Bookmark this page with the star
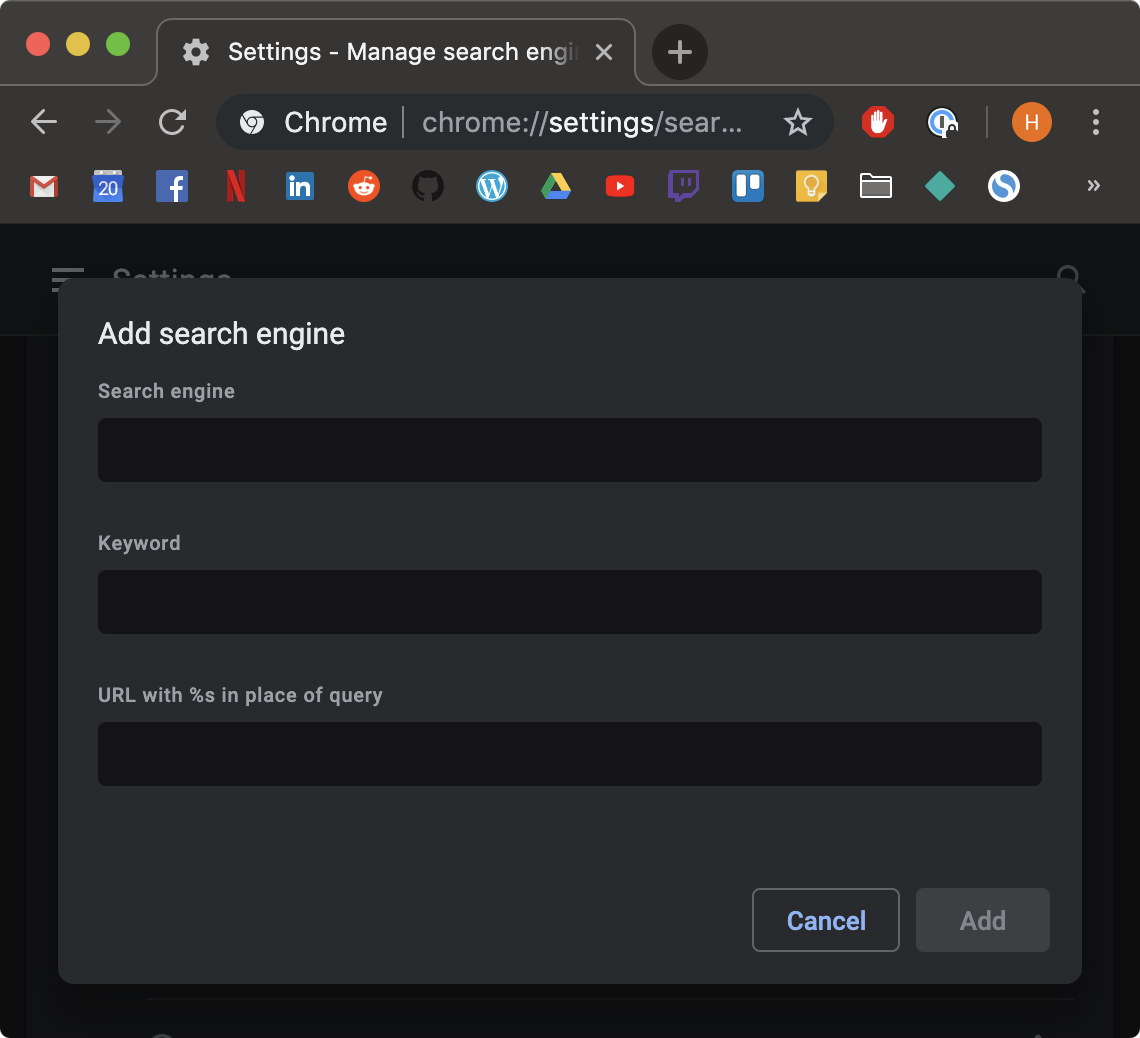The width and height of the screenshot is (1140, 1038). [798, 122]
